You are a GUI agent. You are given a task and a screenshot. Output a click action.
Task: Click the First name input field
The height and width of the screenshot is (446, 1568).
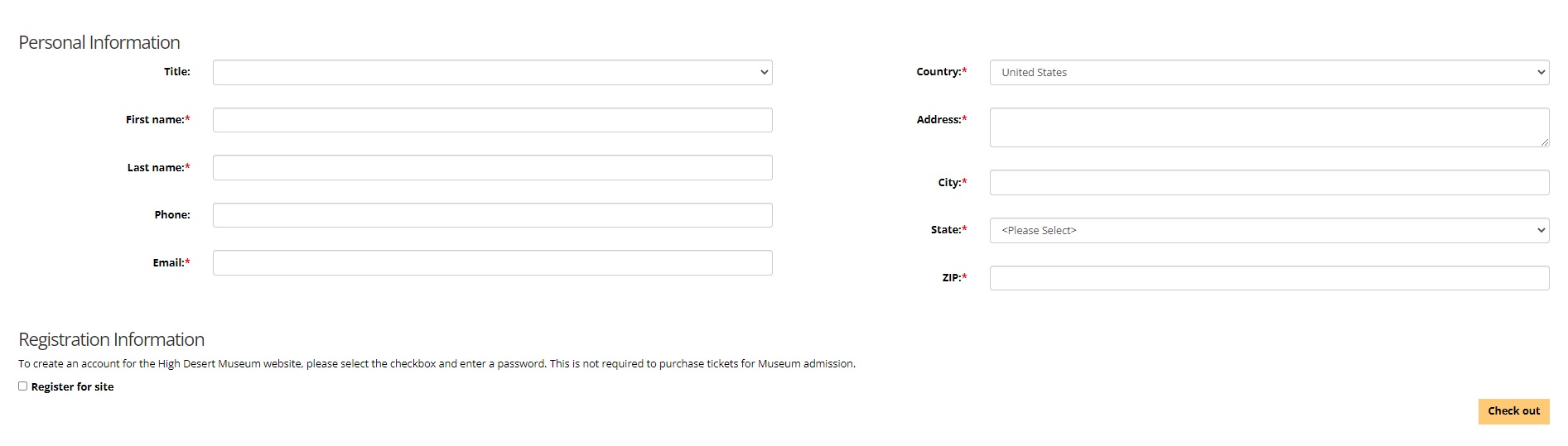[x=492, y=120]
